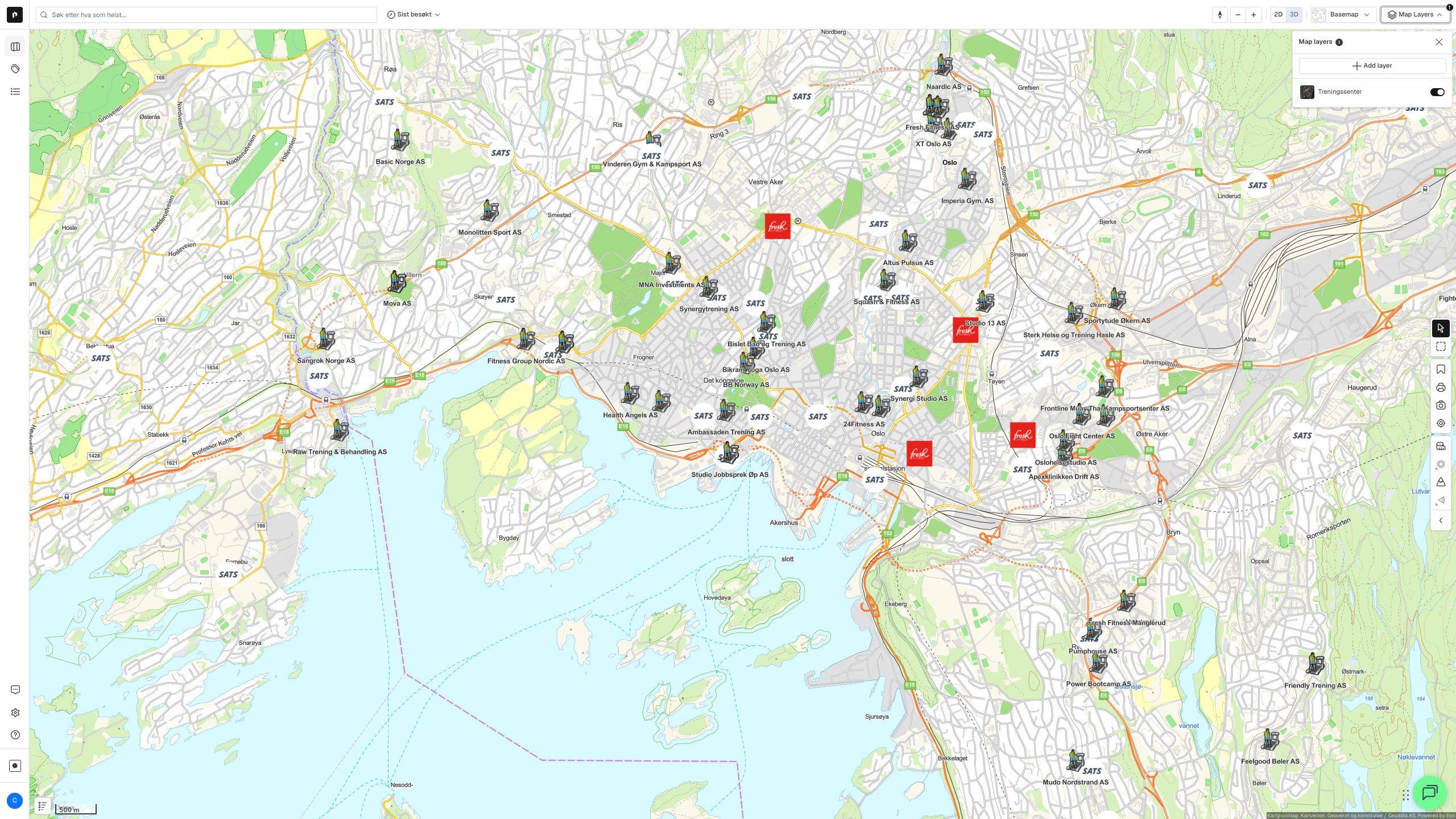
Task: Click the Altus Pulsus AS gym marker
Action: 908,241
